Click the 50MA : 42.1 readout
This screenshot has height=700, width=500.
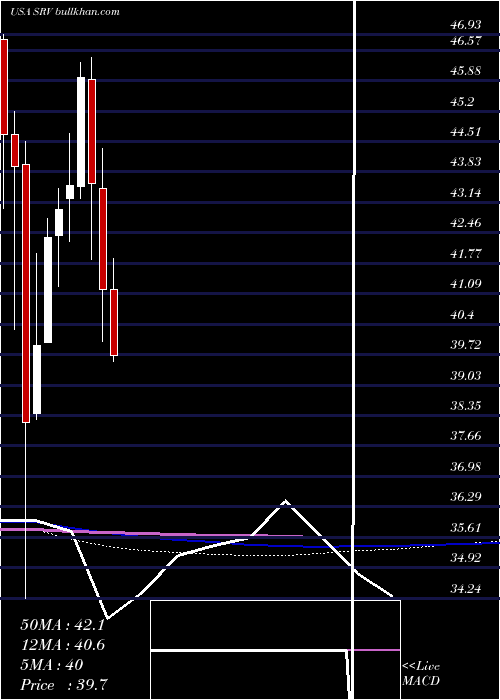tap(62, 625)
